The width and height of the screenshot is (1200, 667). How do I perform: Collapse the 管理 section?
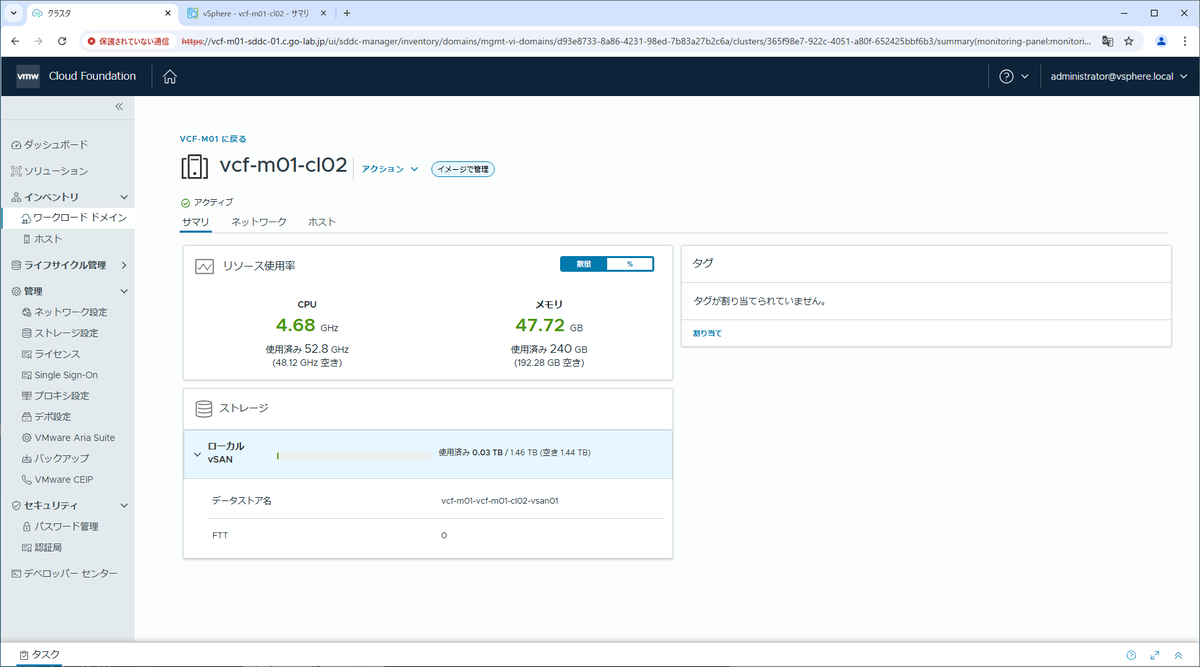pyautogui.click(x=124, y=291)
